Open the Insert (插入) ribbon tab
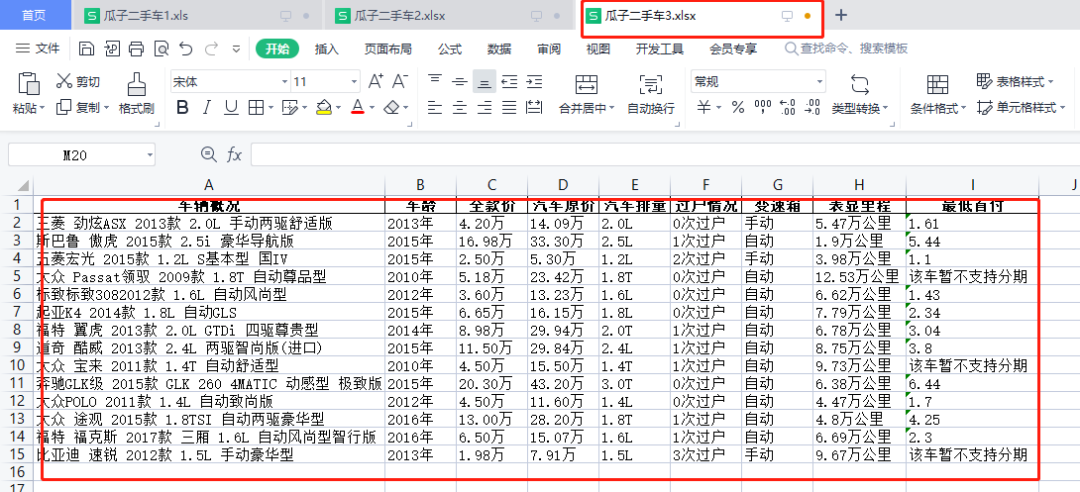 (x=326, y=49)
